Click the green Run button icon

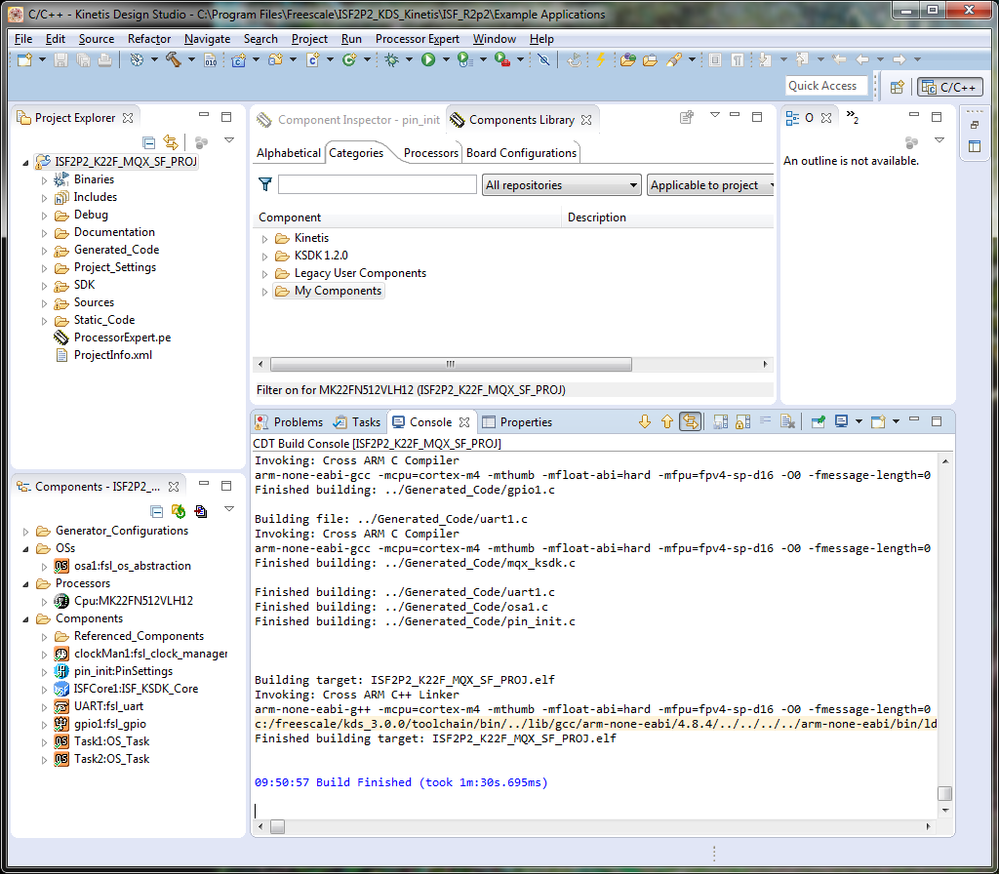tap(428, 59)
